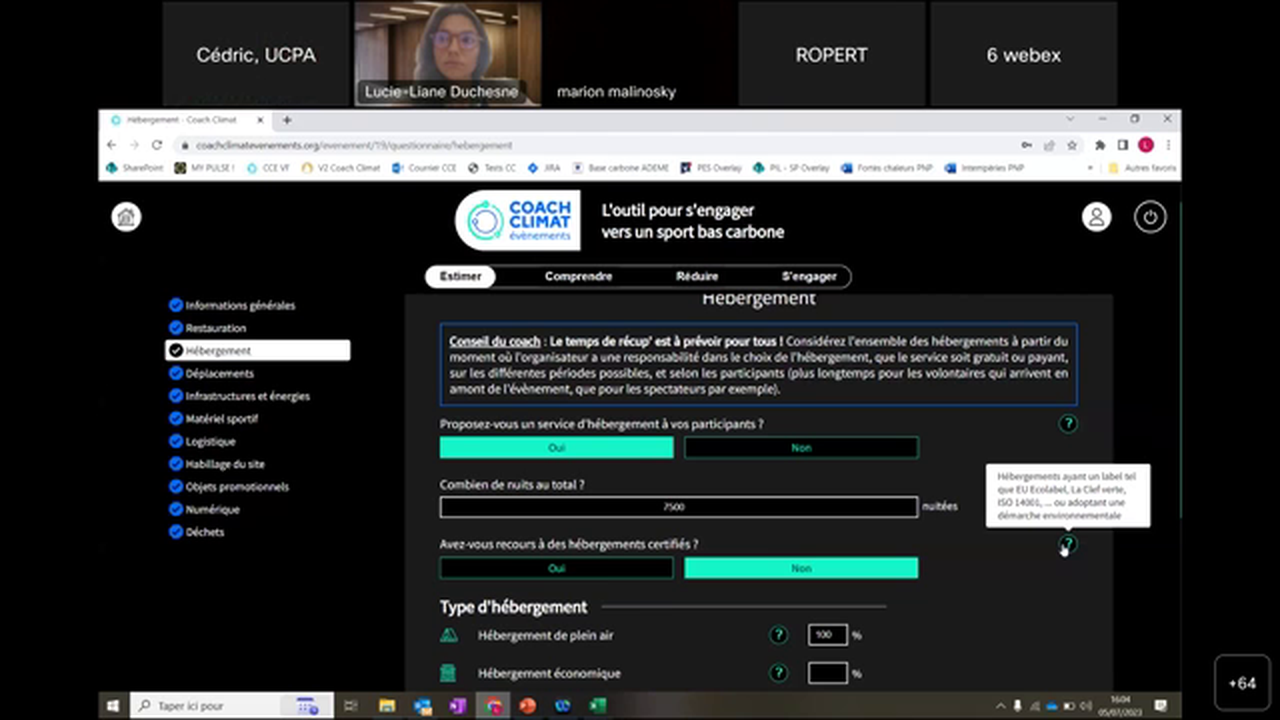This screenshot has height=720, width=1280.
Task: Click the total nuitées input field
Action: pyautogui.click(x=678, y=507)
